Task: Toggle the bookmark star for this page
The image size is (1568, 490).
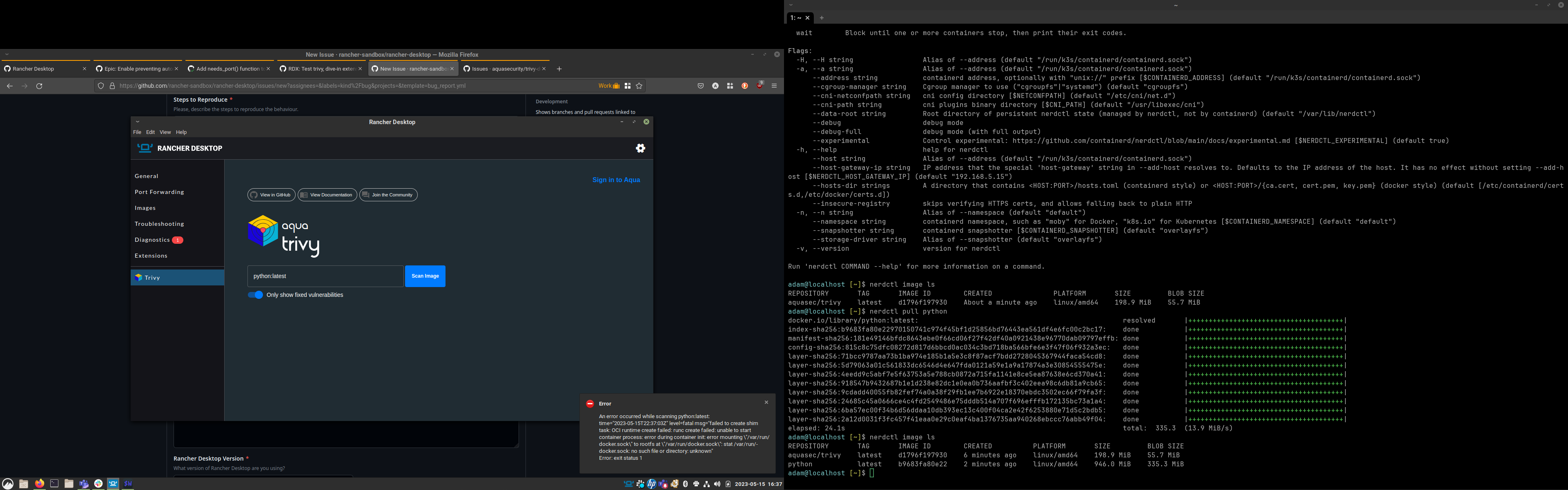Action: point(639,86)
